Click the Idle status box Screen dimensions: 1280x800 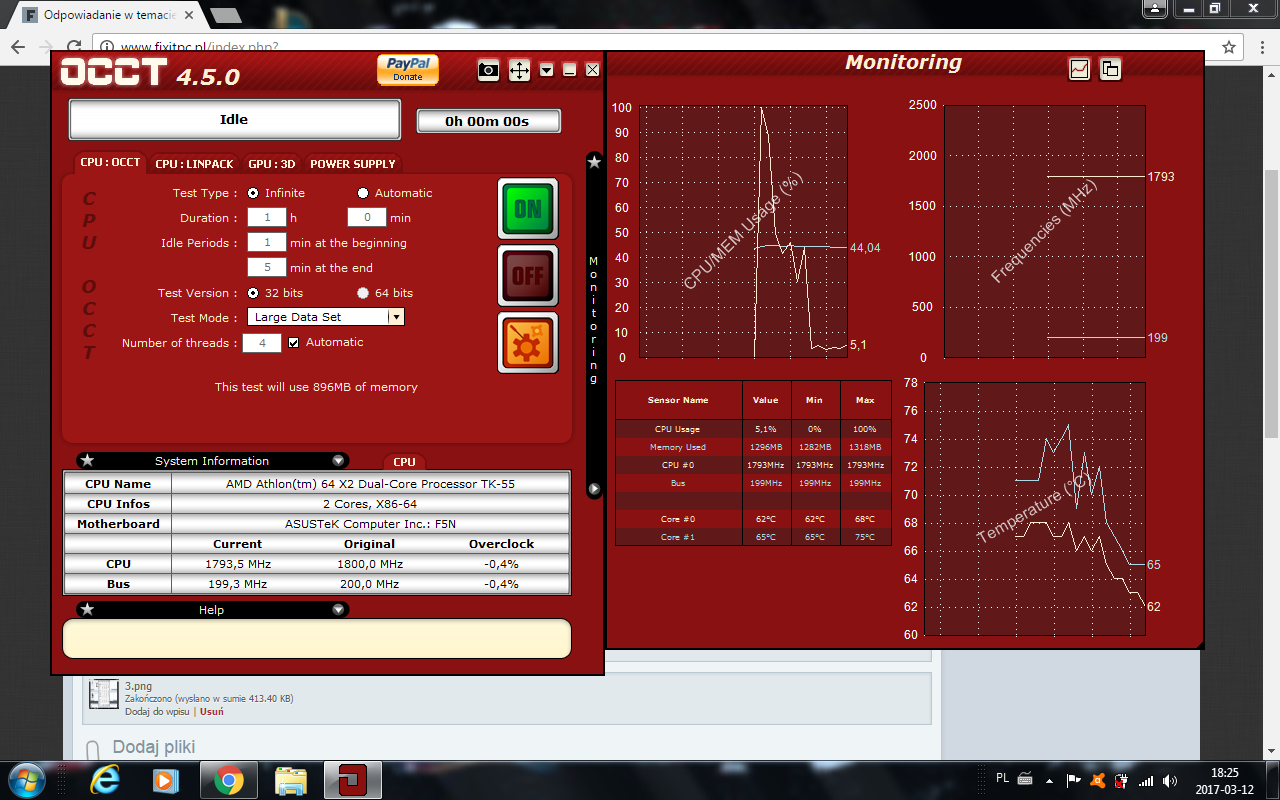234,119
